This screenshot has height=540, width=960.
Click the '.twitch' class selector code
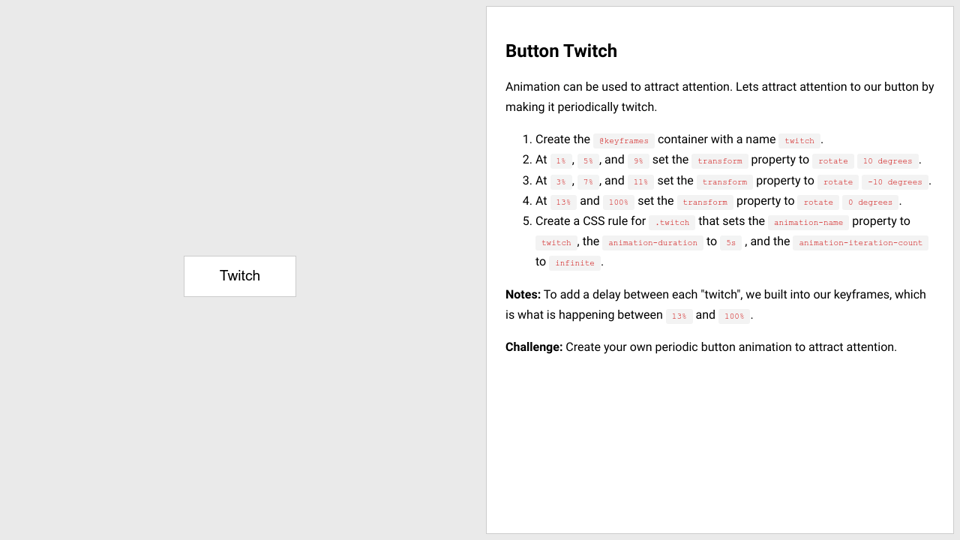[x=672, y=223]
